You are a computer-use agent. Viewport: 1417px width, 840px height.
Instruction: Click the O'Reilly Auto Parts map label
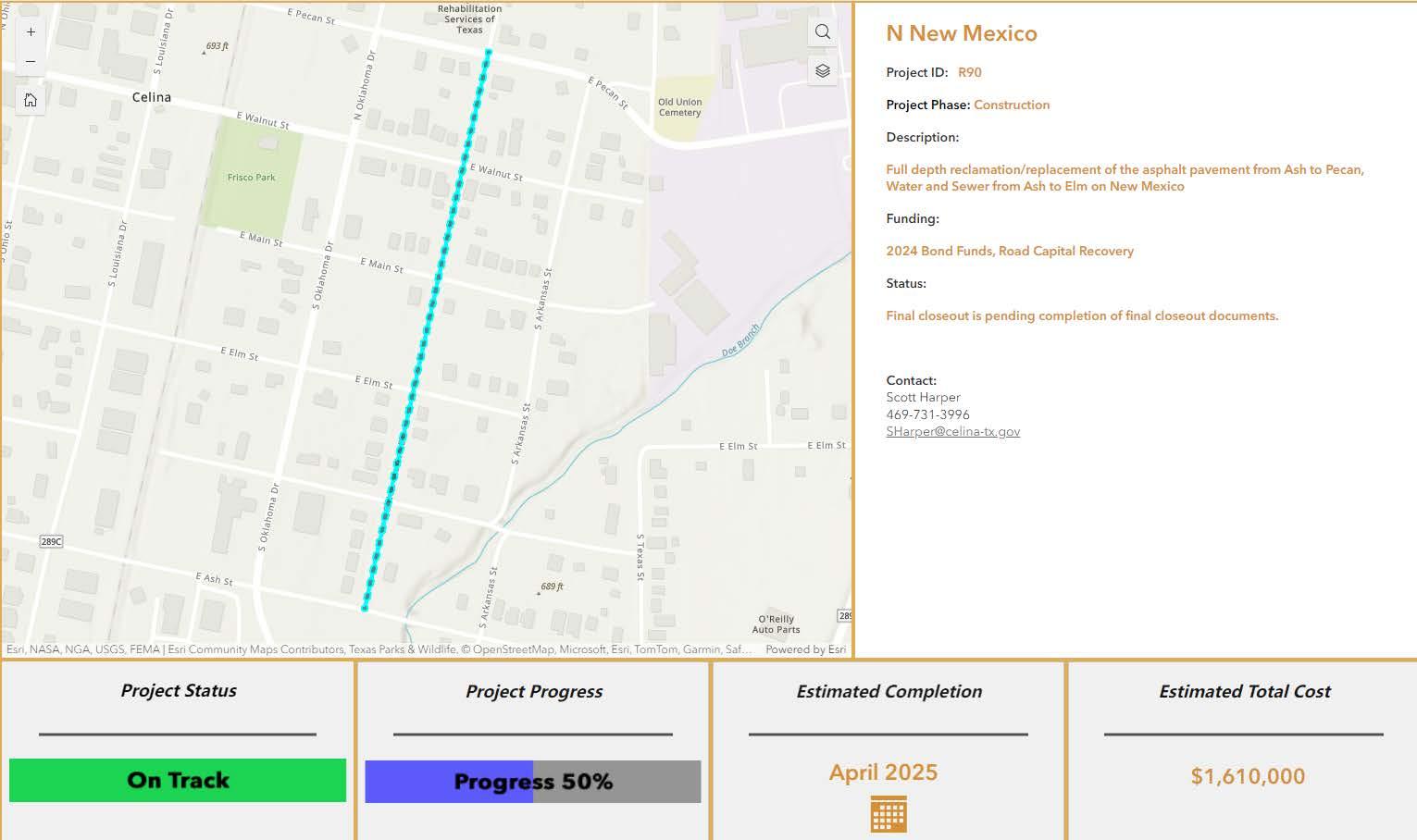(776, 624)
